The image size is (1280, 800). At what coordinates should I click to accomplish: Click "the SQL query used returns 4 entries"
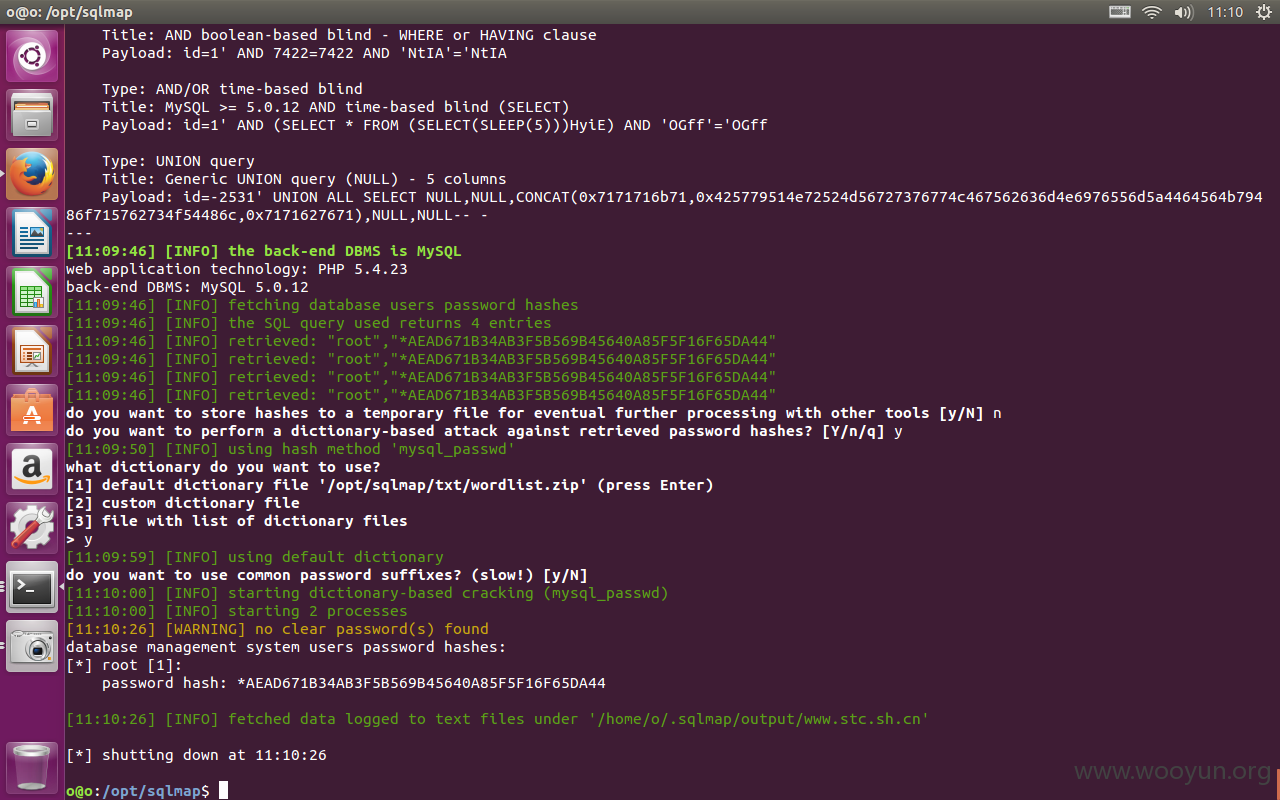tap(309, 323)
